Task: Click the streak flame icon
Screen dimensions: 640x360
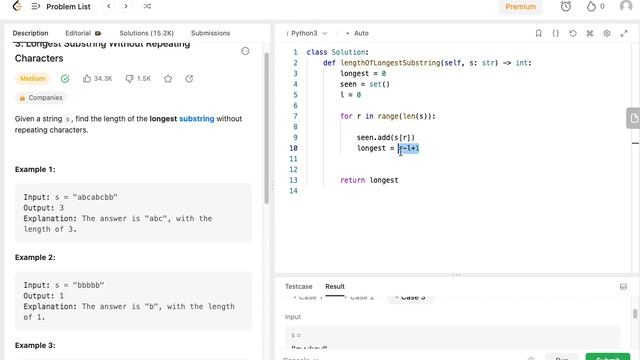Action: pos(591,6)
